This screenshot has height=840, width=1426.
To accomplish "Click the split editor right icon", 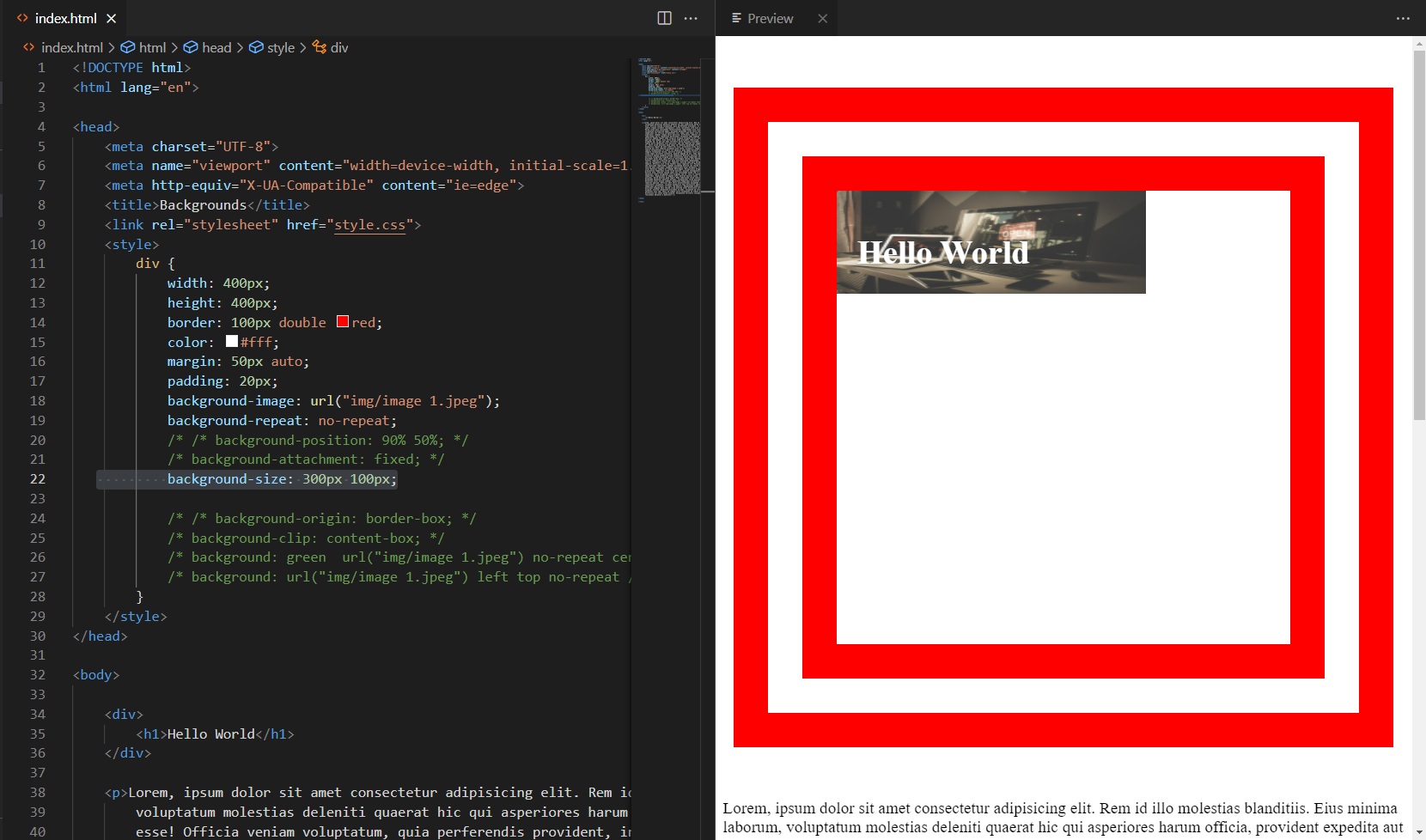I will 664,18.
